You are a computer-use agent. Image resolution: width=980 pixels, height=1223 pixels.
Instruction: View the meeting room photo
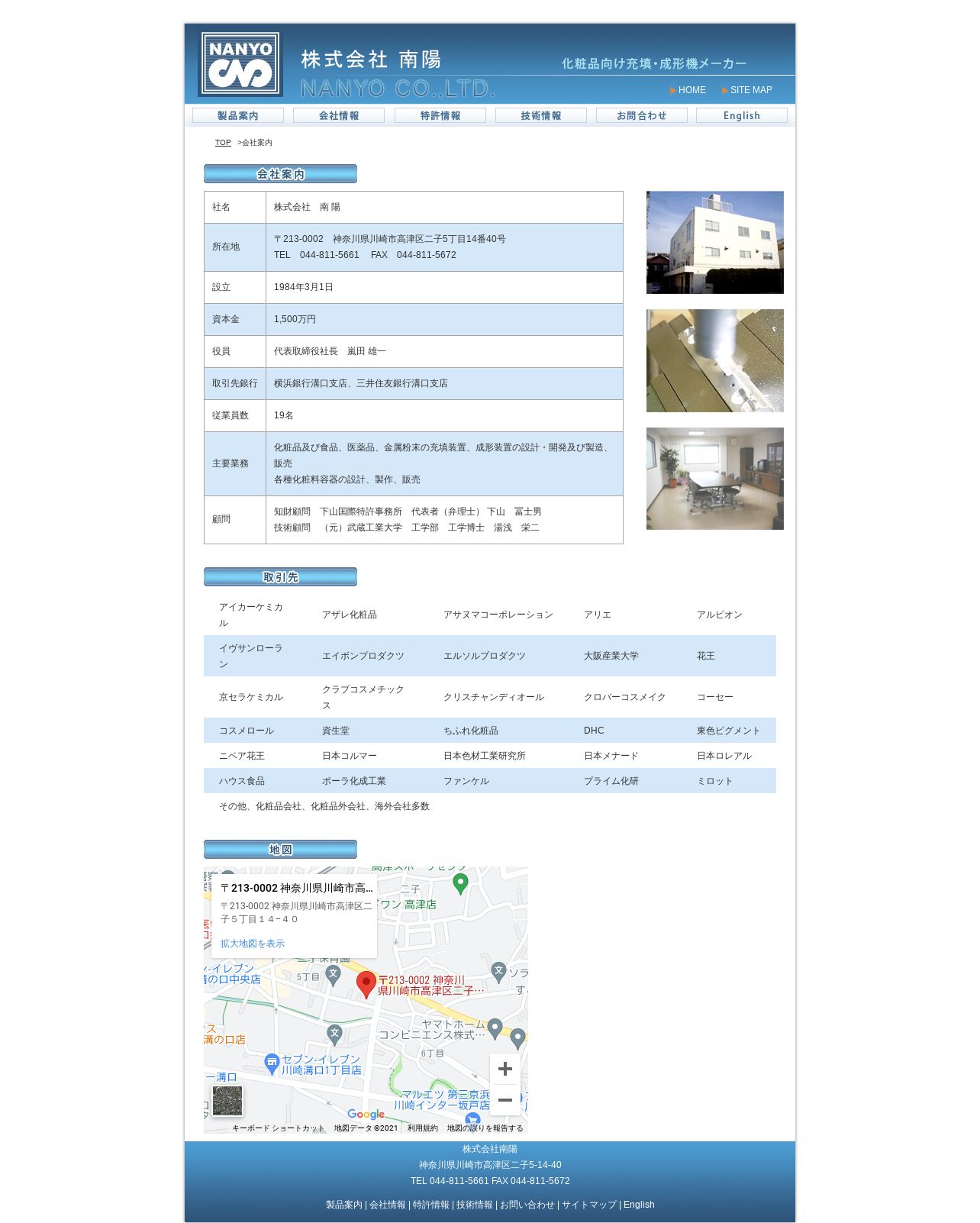[x=715, y=479]
